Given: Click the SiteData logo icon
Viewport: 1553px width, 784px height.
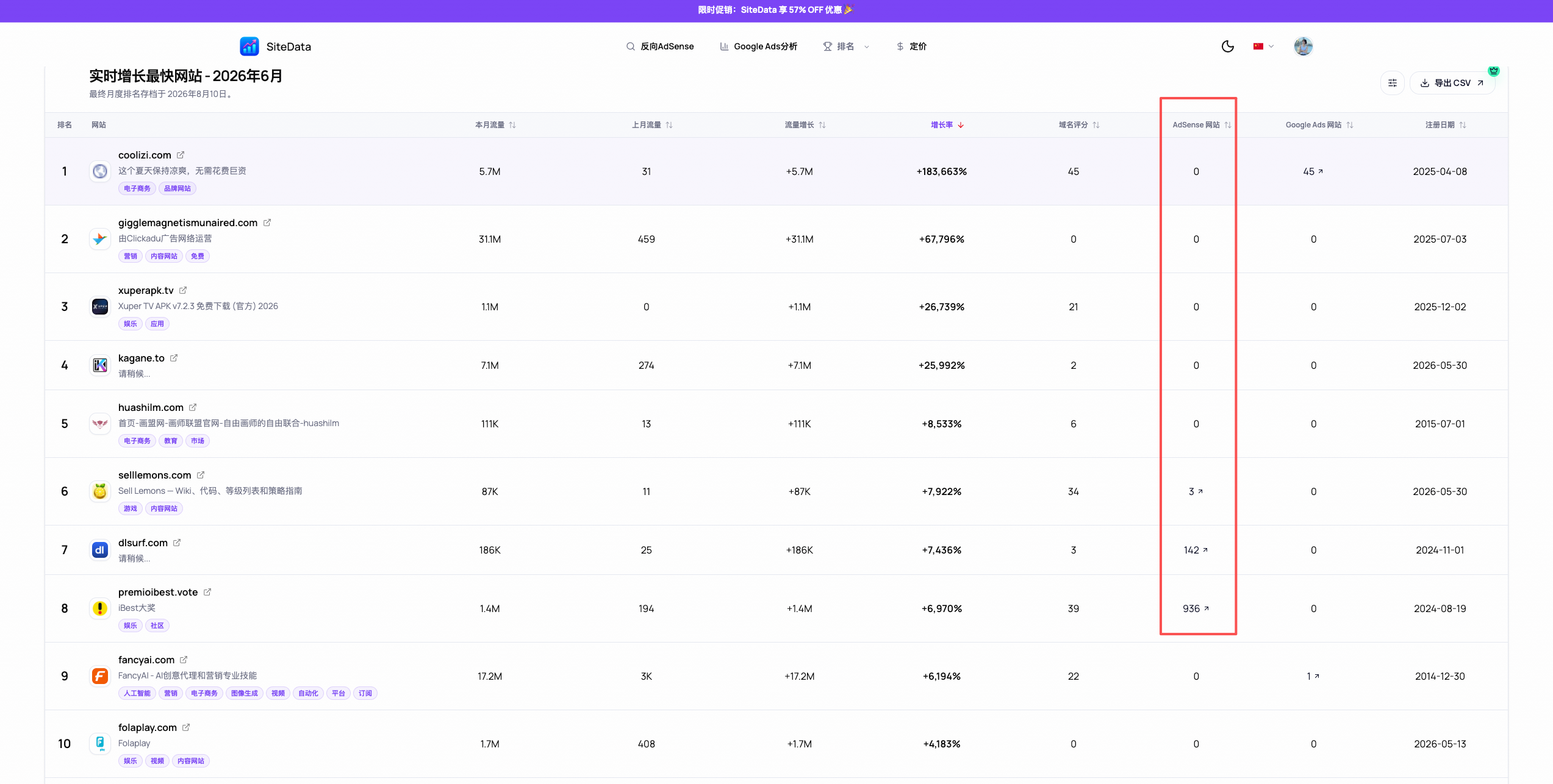Looking at the screenshot, I should tap(249, 46).
